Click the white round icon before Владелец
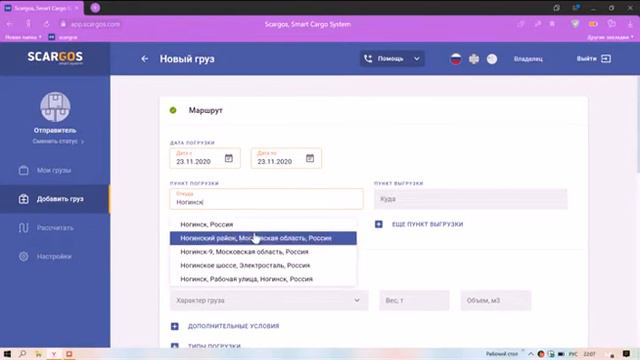The height and width of the screenshot is (360, 640). tap(492, 59)
